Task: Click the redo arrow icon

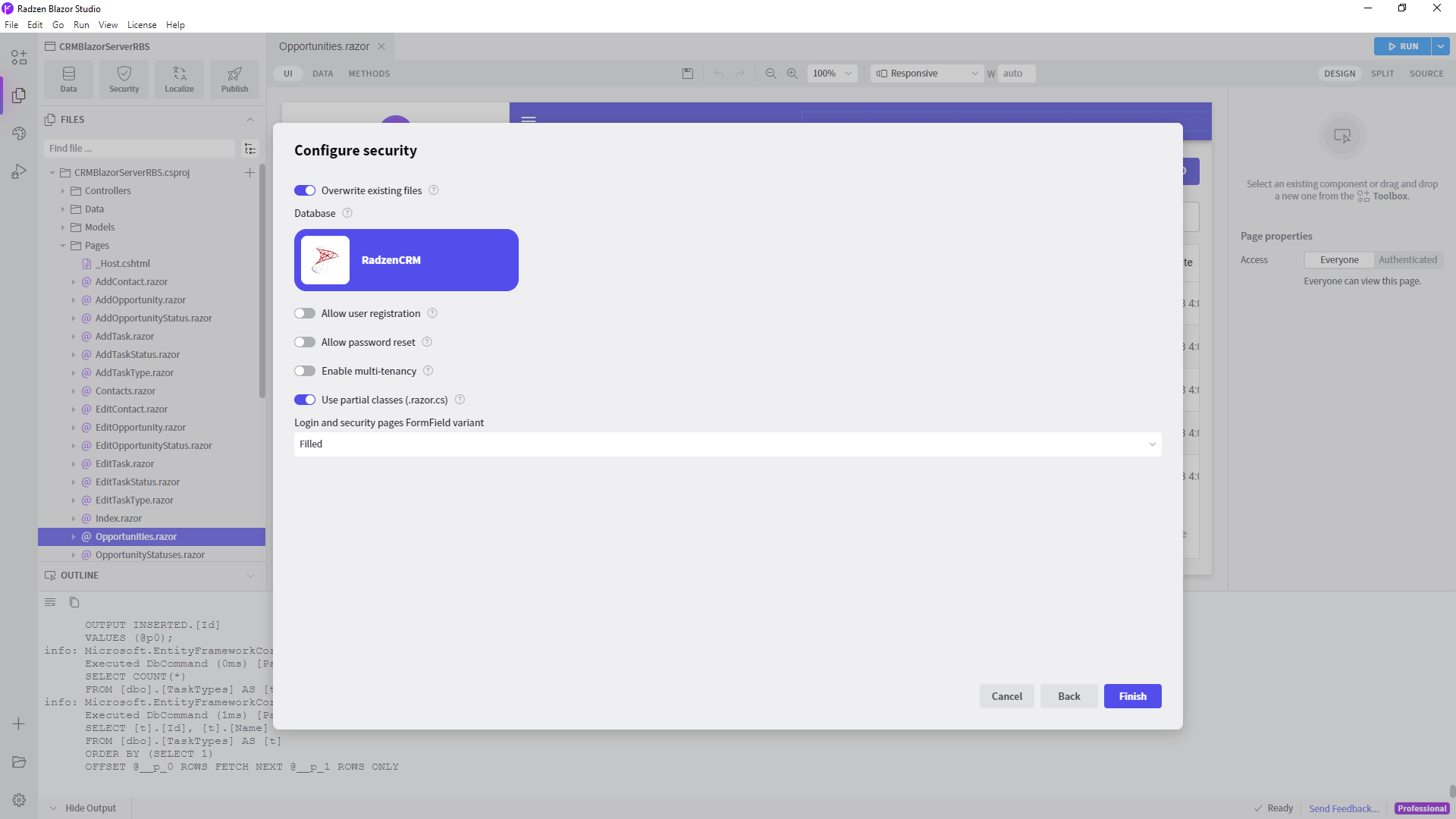Action: coord(740,74)
